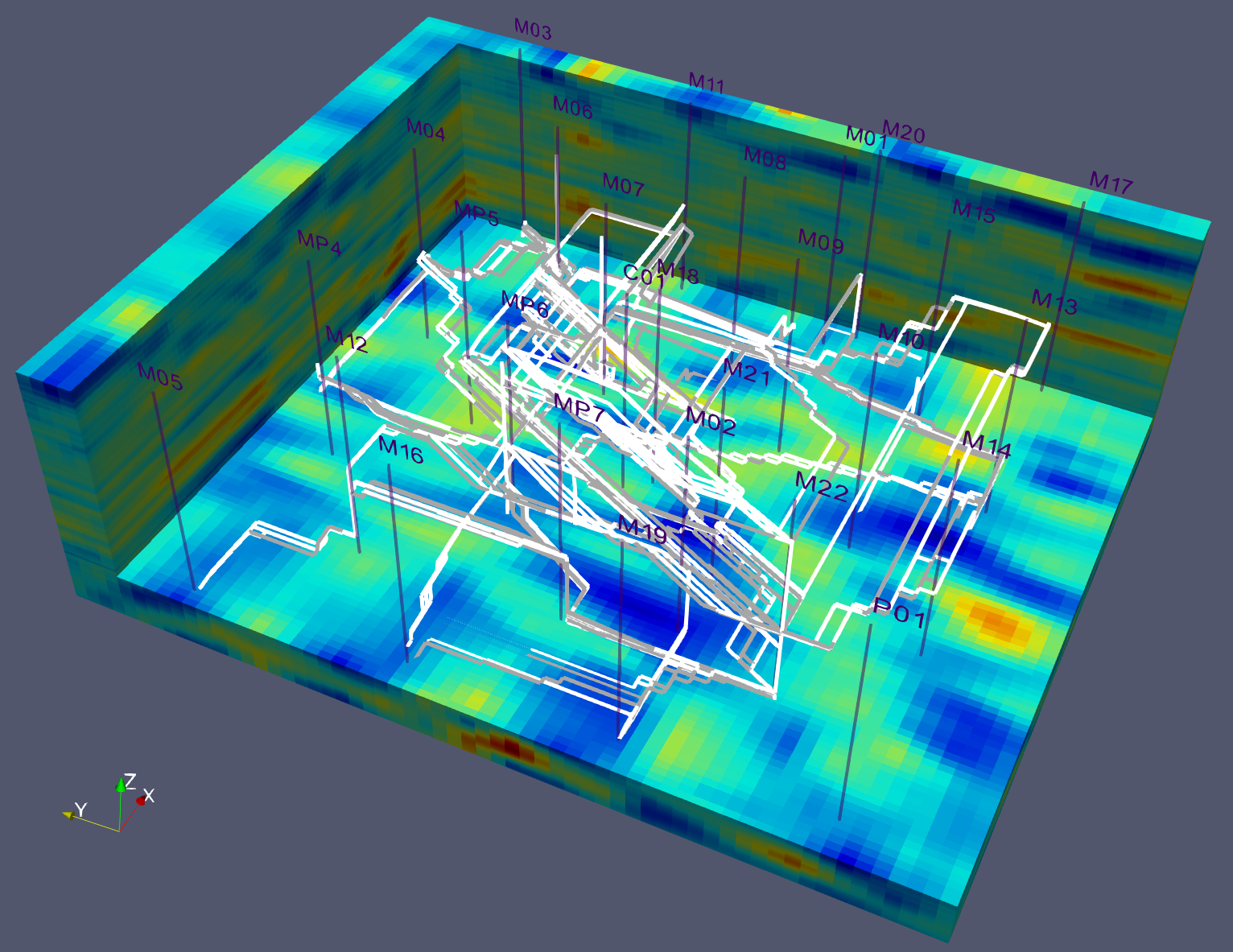Click the red X axis handle
The image size is (1233, 952).
pyautogui.click(x=141, y=800)
